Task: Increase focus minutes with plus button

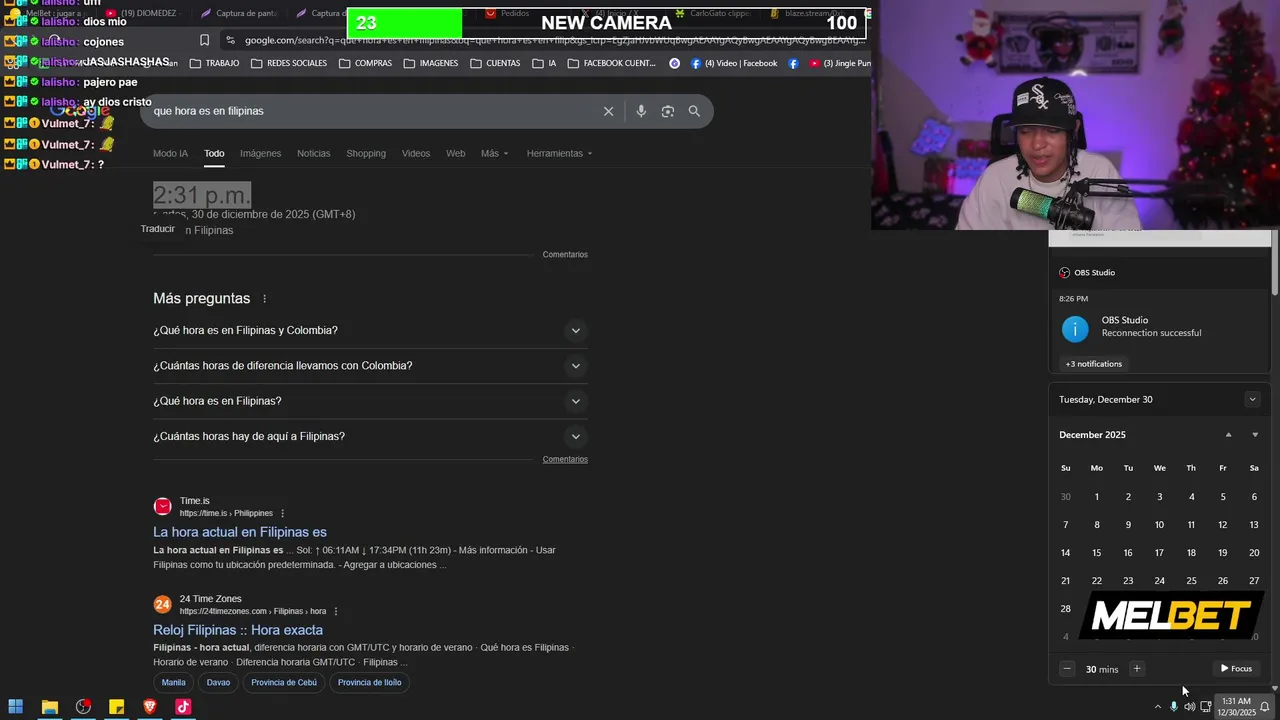Action: [x=1136, y=669]
